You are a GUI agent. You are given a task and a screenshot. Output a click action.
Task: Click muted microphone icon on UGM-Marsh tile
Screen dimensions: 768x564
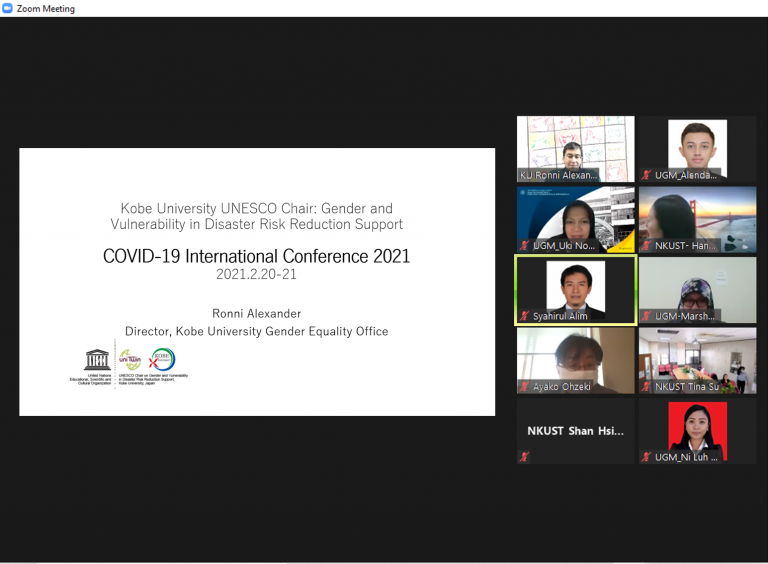pyautogui.click(x=647, y=316)
